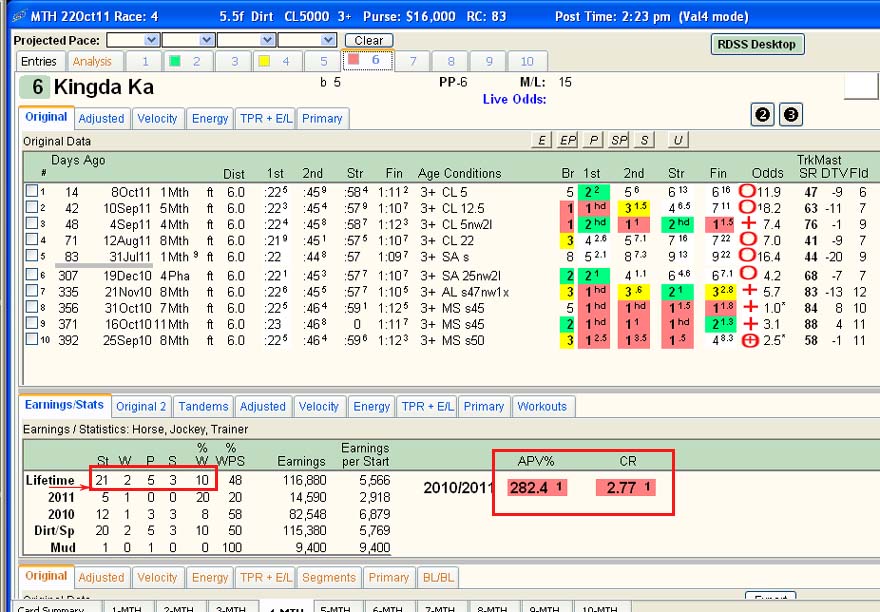880x612 pixels.
Task: Click red plus icon in 4Sep11 row
Action: pyautogui.click(x=750, y=223)
